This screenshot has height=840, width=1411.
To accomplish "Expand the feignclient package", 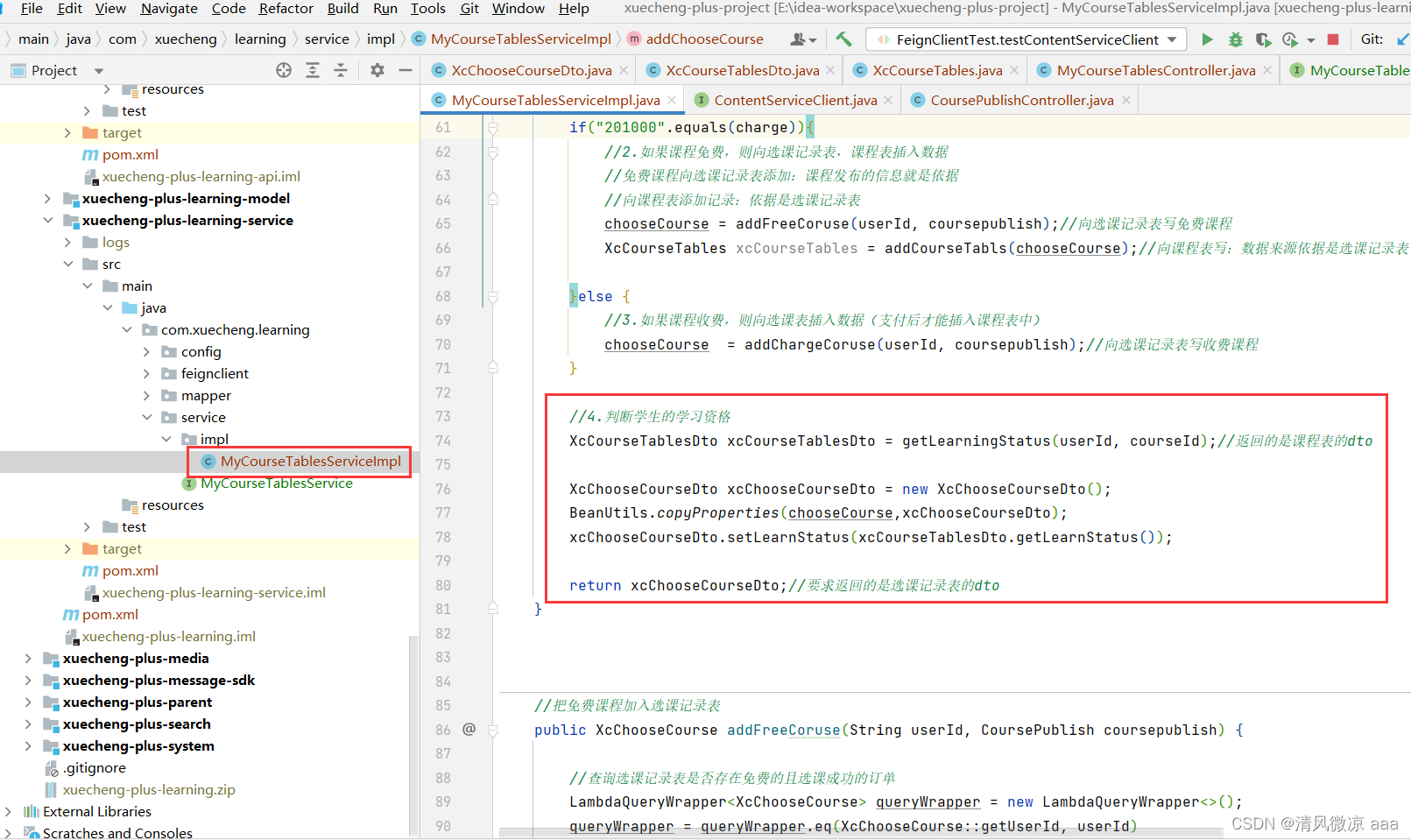I will click(146, 374).
